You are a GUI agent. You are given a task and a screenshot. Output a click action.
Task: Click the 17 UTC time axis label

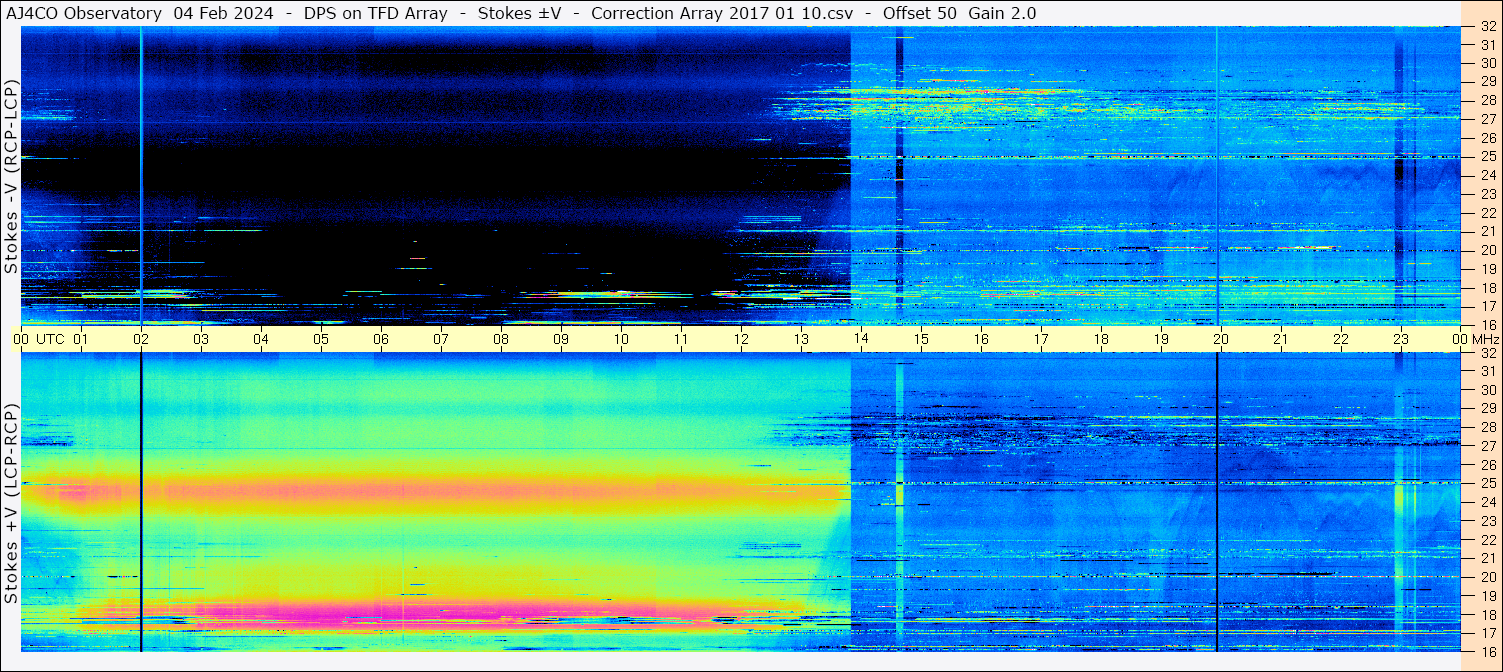coord(1041,339)
